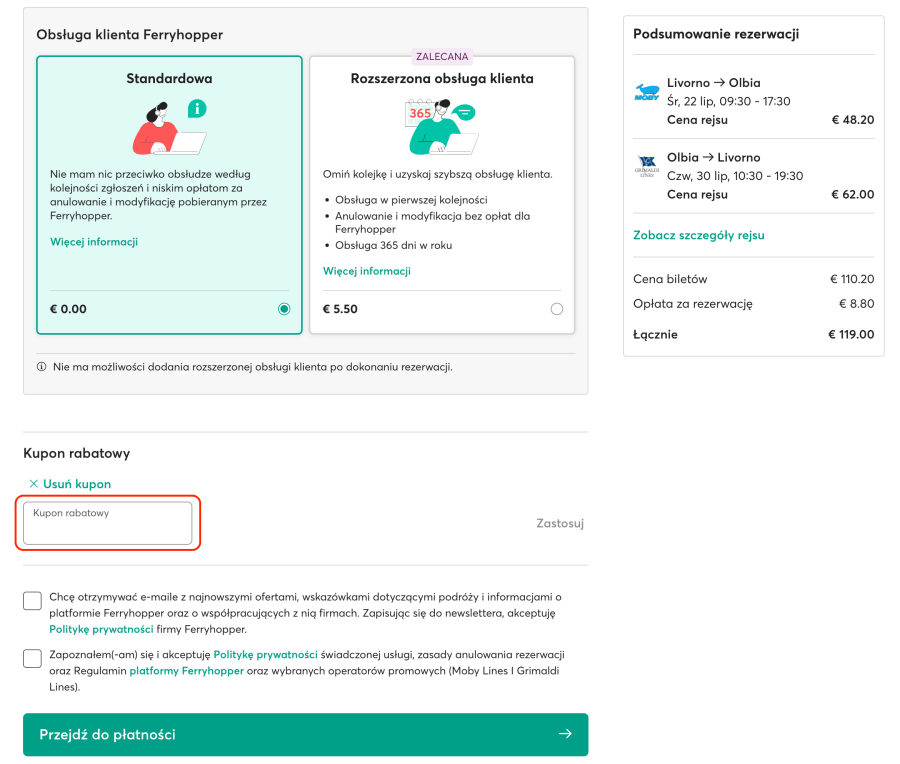This screenshot has height=764, width=900.
Task: Open Polityką prywatności link in the acceptance text
Action: (265, 654)
